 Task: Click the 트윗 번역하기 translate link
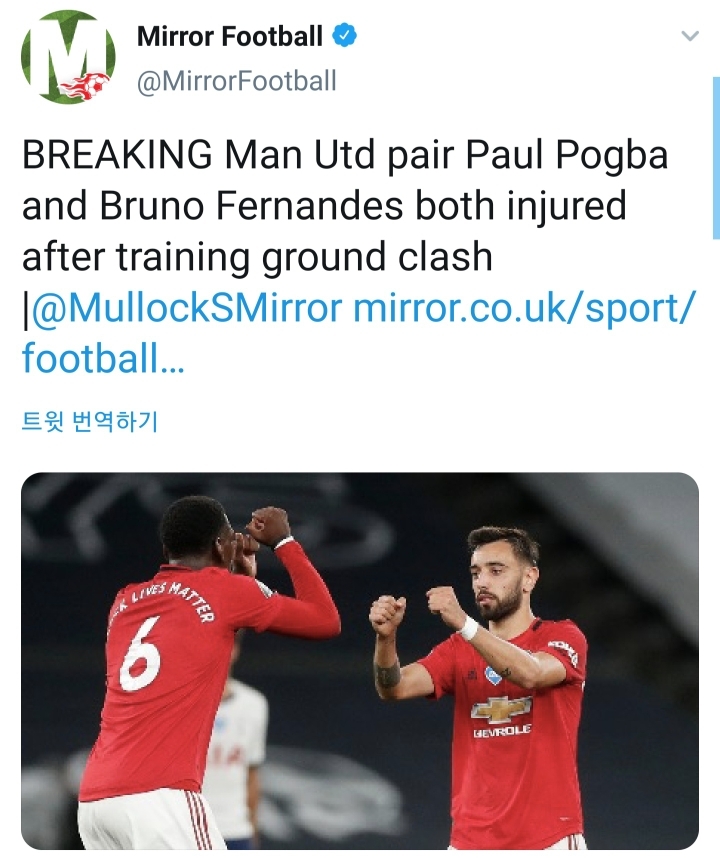point(90,421)
